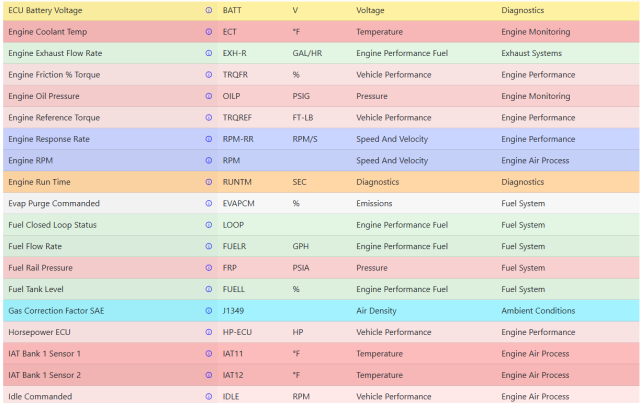Screen dimensions: 640x403
Task: Click info icon next to Engine Run Time
Action: [209, 182]
